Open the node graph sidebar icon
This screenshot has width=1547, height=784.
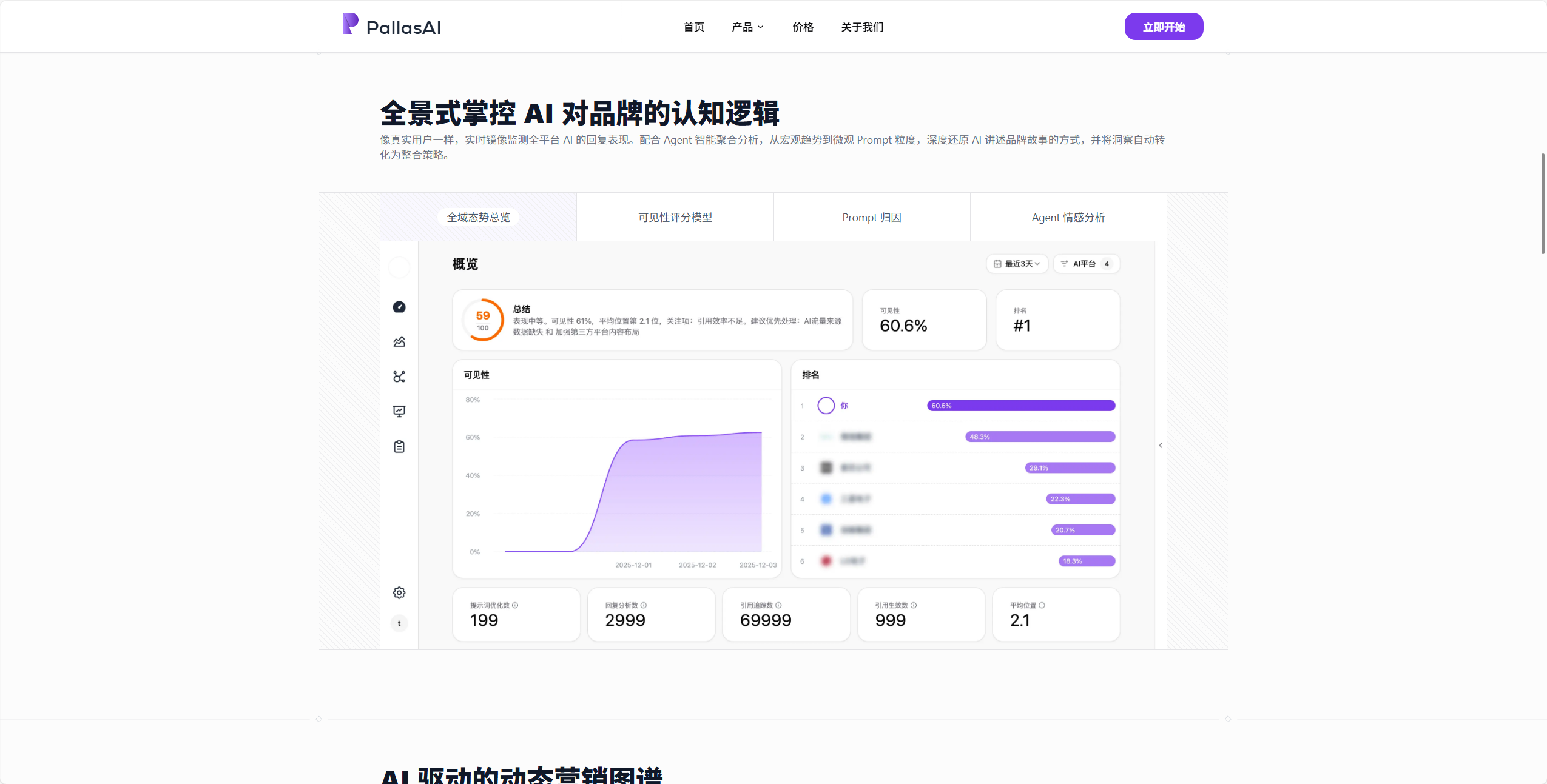click(399, 377)
